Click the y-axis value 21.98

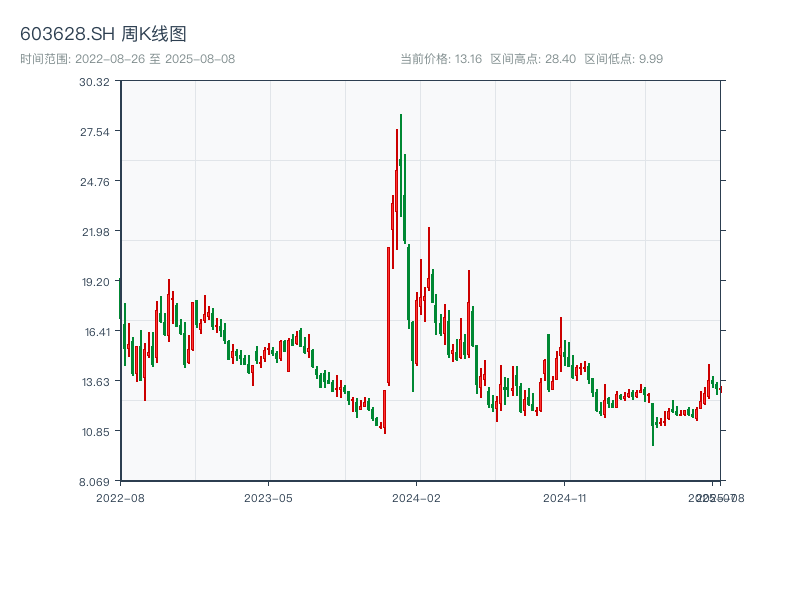point(96,232)
